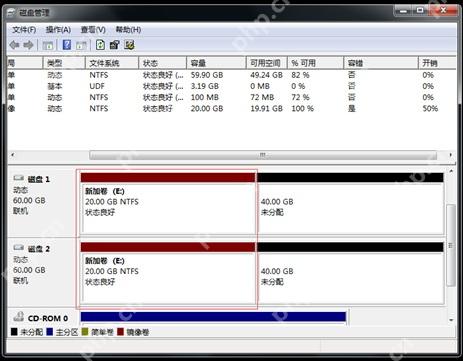The height and width of the screenshot is (361, 463).
Task: Sort by the 状态 column header
Action: (x=162, y=63)
